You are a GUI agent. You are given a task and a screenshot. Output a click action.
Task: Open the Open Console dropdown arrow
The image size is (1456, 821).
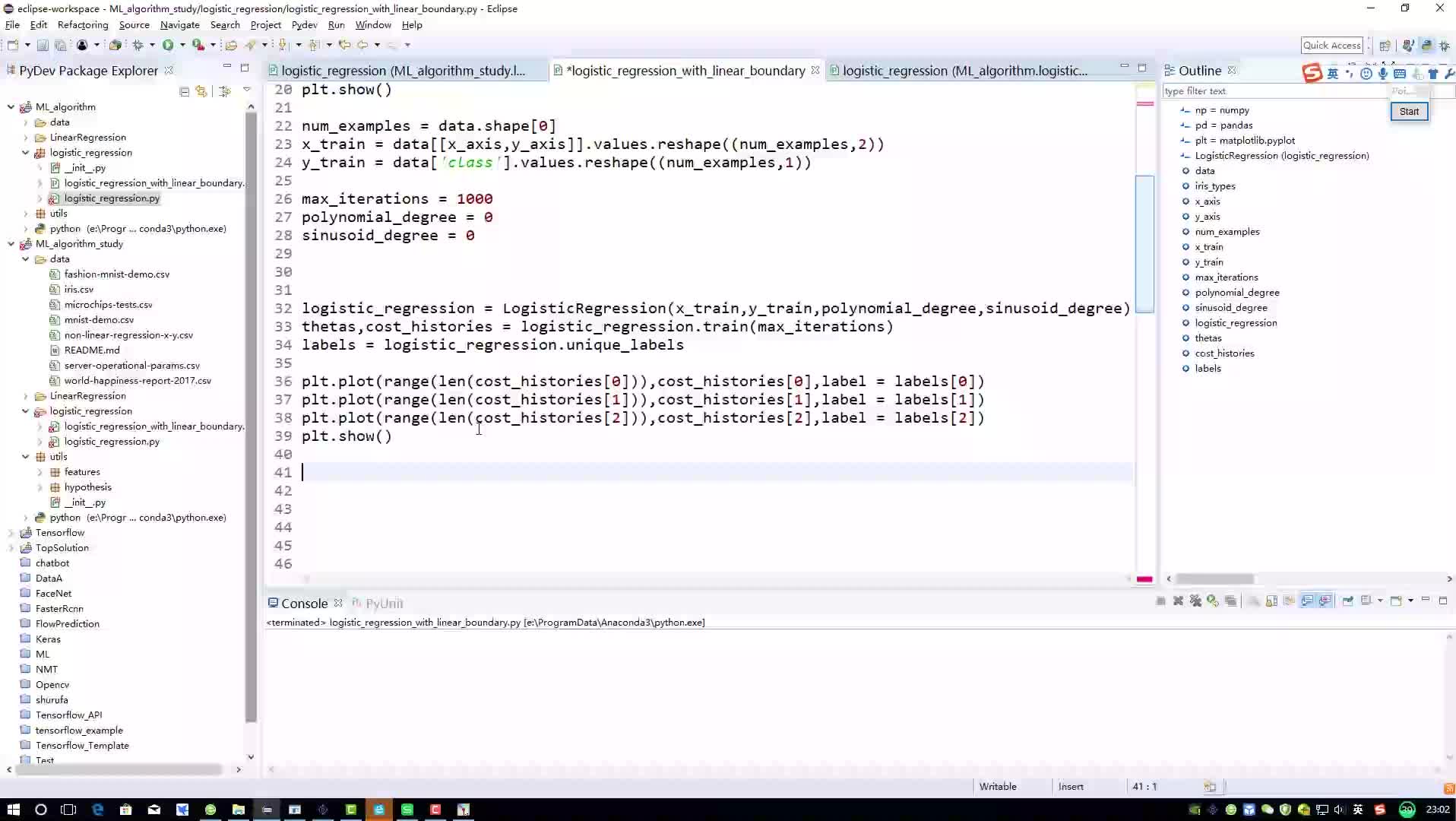[x=1410, y=601]
